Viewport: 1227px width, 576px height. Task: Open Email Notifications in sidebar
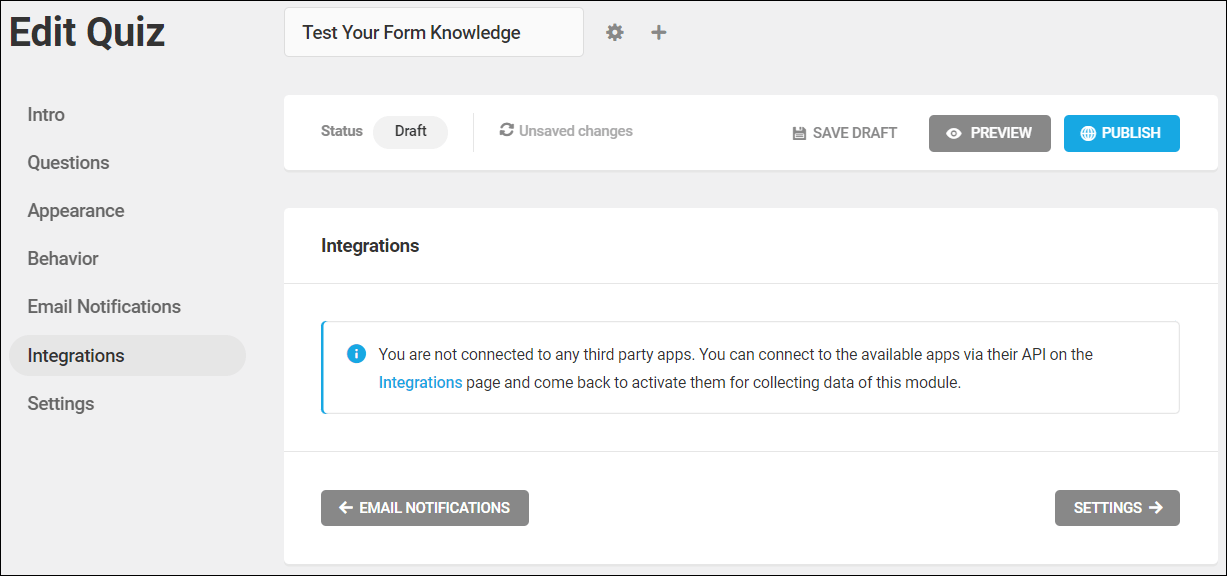coord(104,307)
